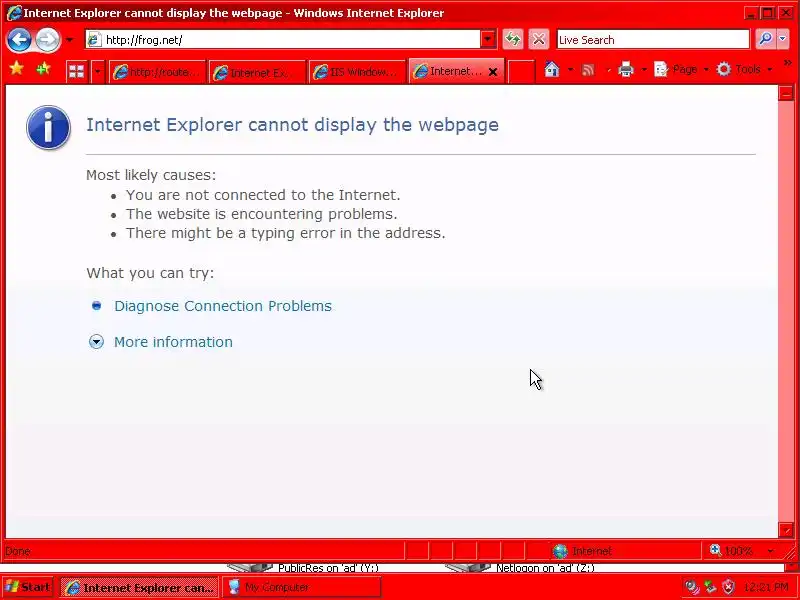The image size is (800, 600).
Task: Expand the More information section
Action: coord(173,342)
